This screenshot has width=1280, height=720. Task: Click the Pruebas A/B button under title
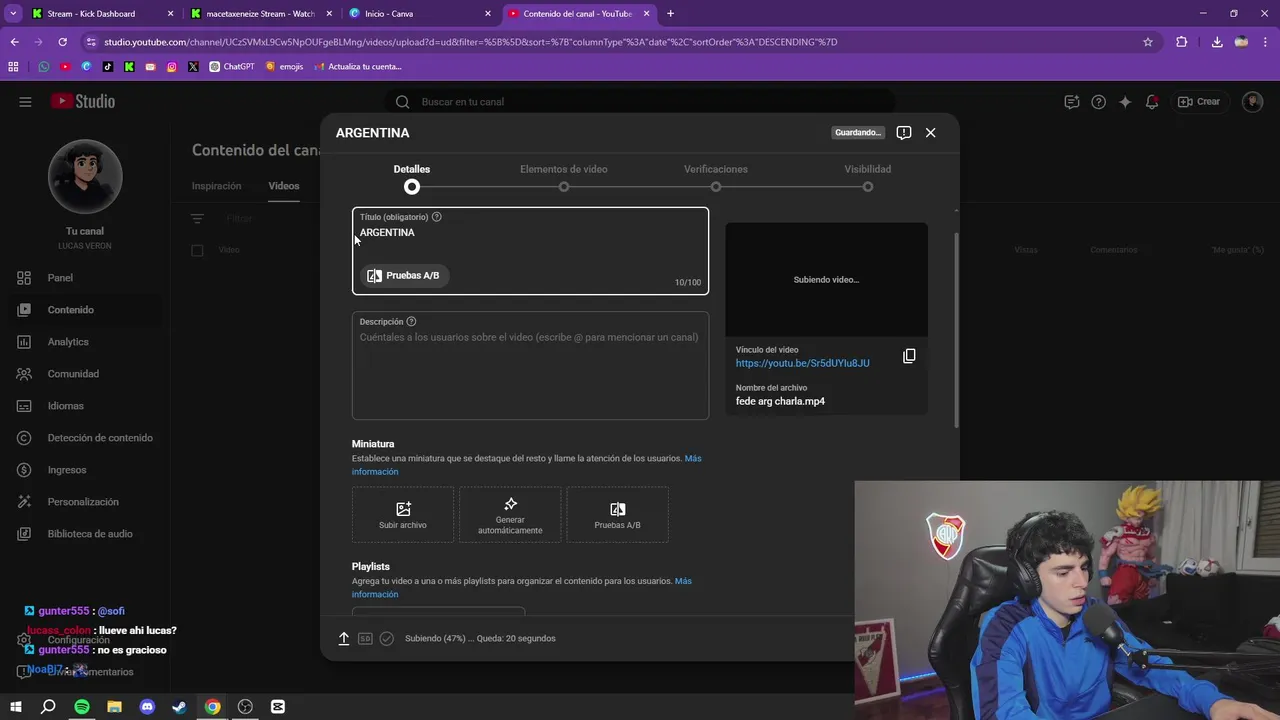coord(404,275)
